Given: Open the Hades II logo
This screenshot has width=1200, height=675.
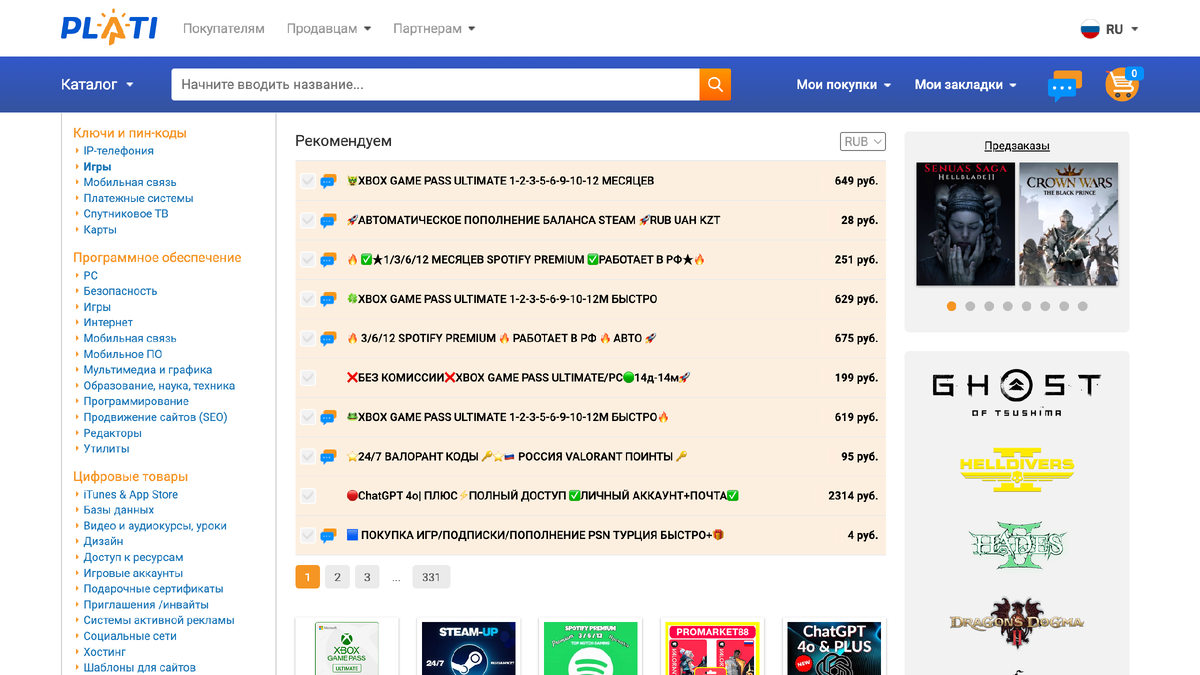Looking at the screenshot, I should click(x=1016, y=544).
